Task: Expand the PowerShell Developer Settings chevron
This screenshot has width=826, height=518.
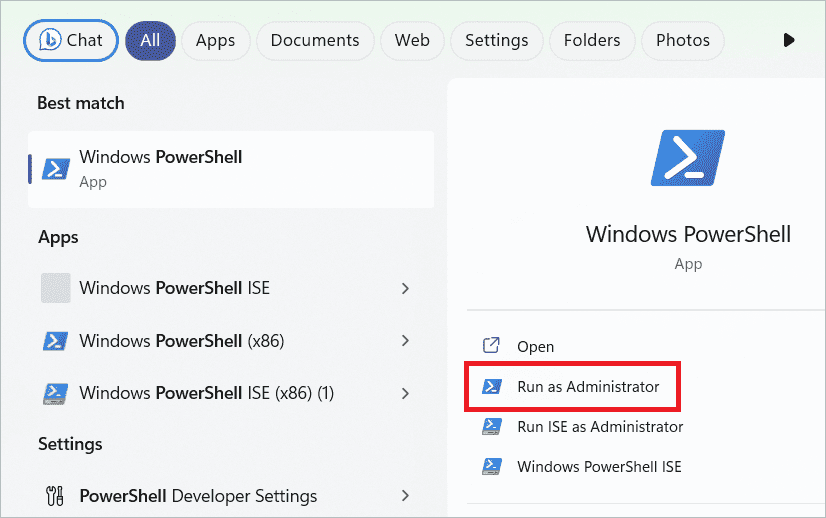Action: pyautogui.click(x=405, y=495)
